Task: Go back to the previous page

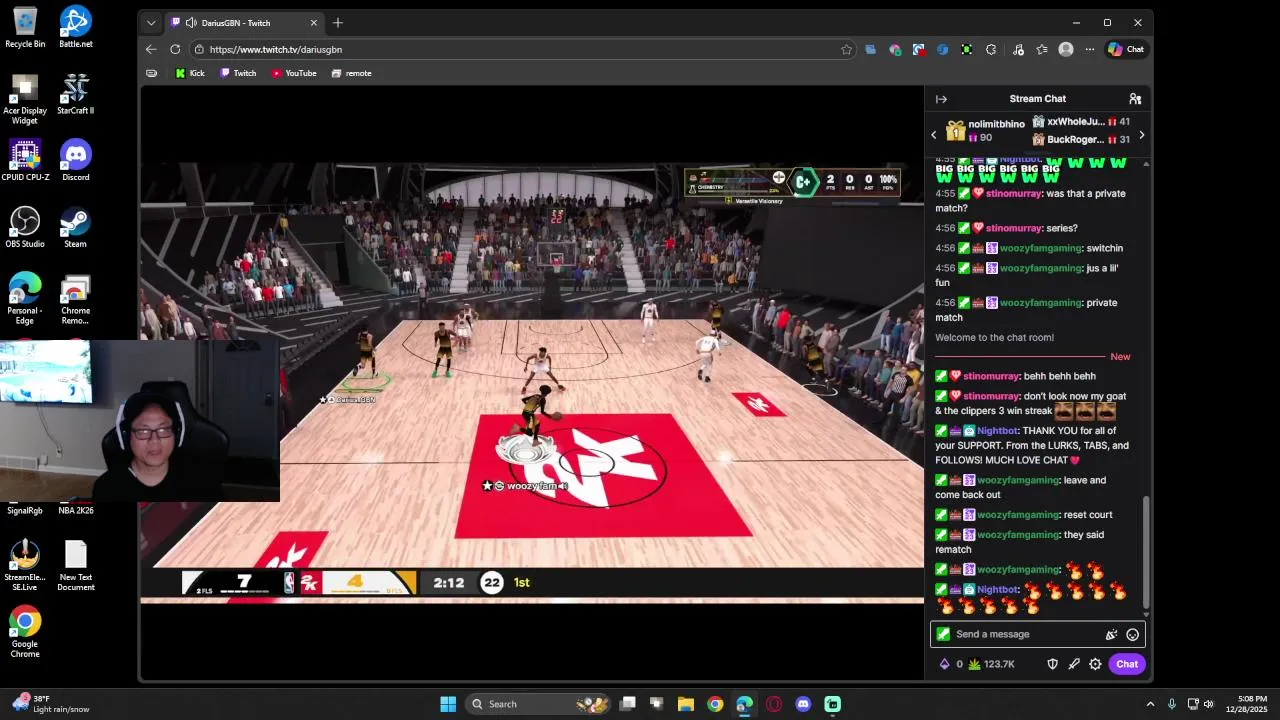Action: tap(151, 49)
